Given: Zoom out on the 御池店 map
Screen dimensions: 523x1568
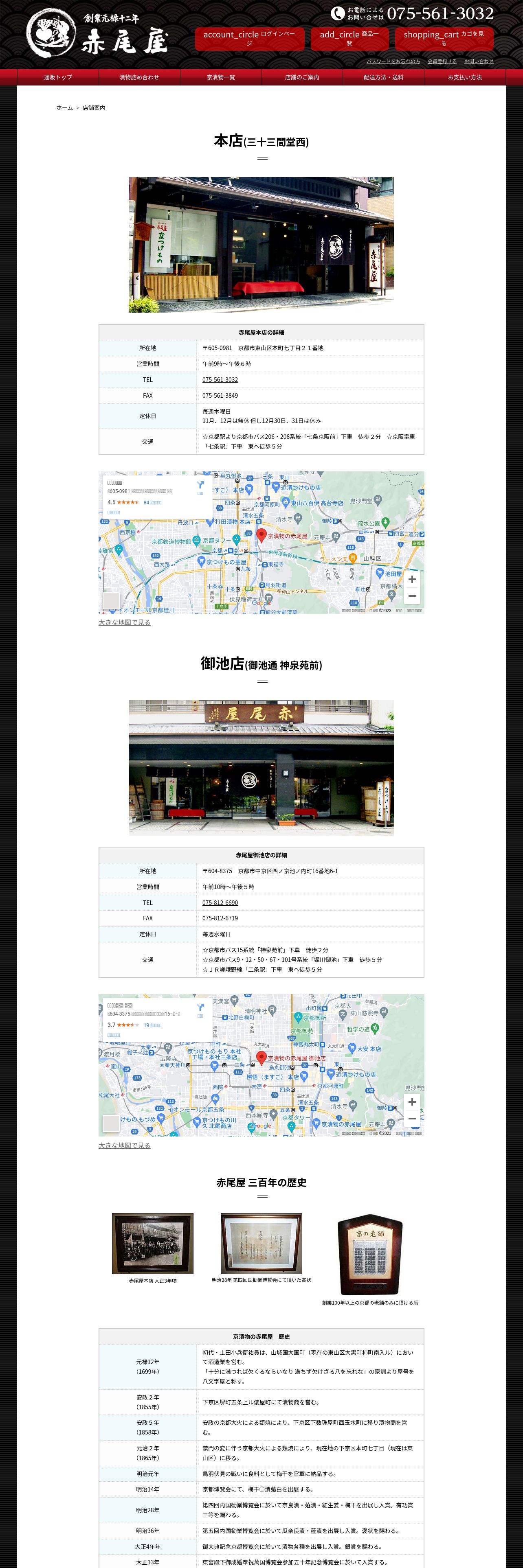Looking at the screenshot, I should (412, 1119).
